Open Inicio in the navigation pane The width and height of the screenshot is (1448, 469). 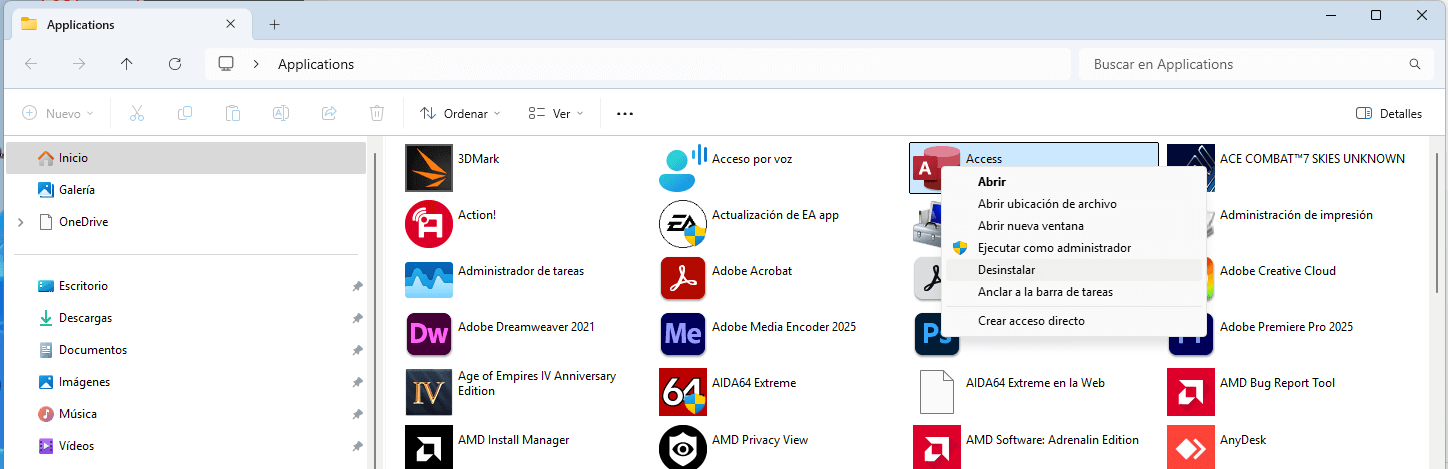tap(186, 158)
